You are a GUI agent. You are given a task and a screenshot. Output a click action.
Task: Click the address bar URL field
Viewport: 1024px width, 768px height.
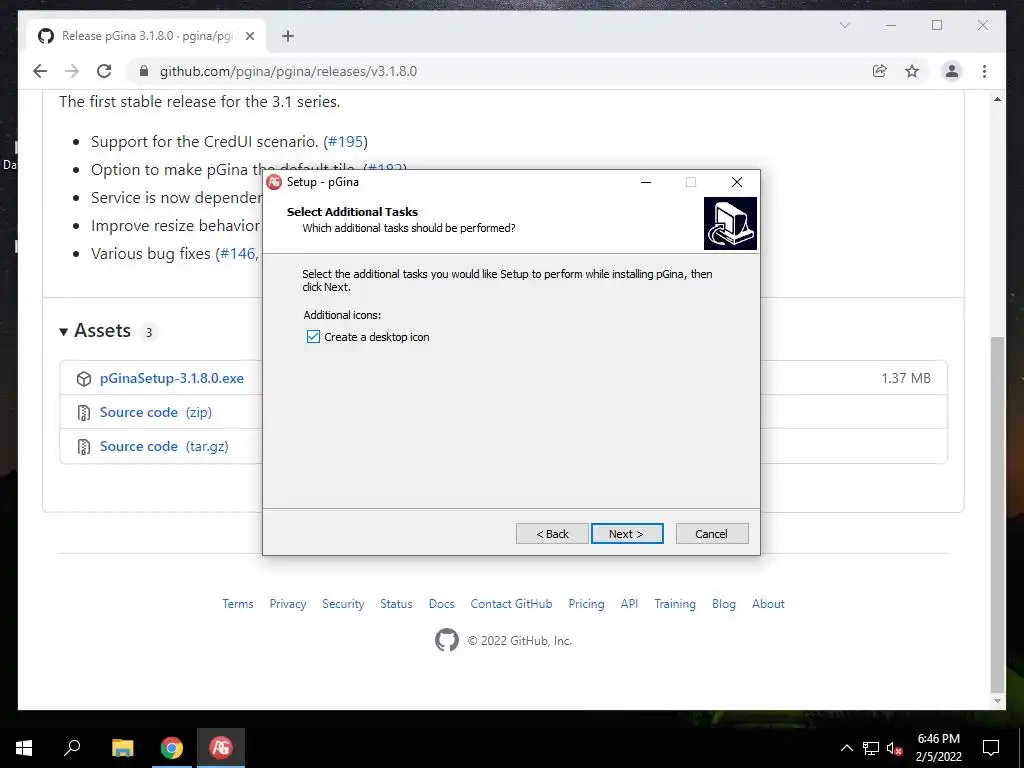point(496,71)
